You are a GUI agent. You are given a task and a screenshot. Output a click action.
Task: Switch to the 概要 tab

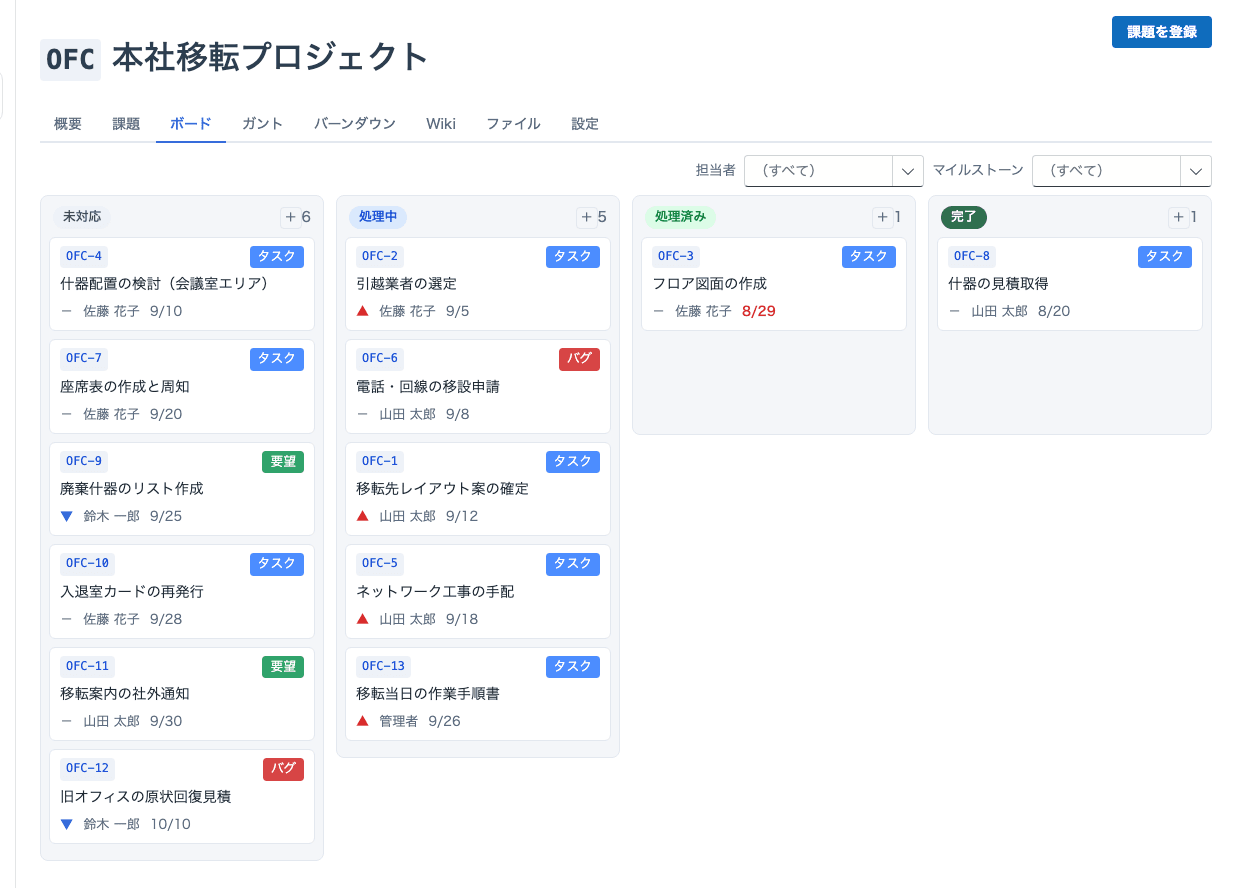pyautogui.click(x=68, y=124)
